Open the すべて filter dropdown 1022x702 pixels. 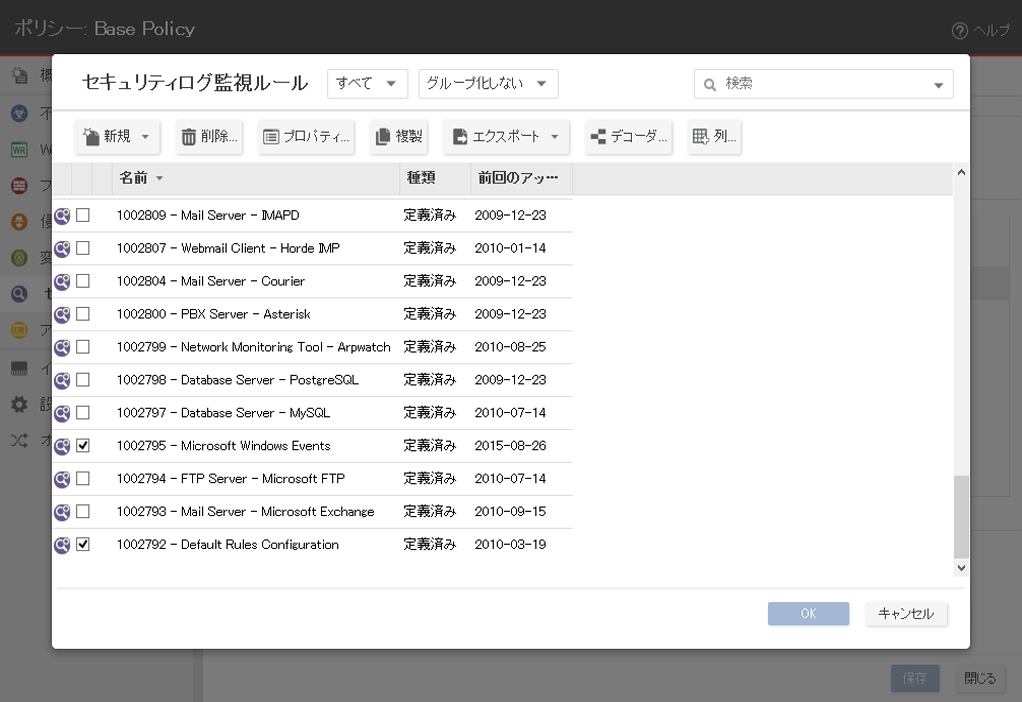pyautogui.click(x=367, y=84)
